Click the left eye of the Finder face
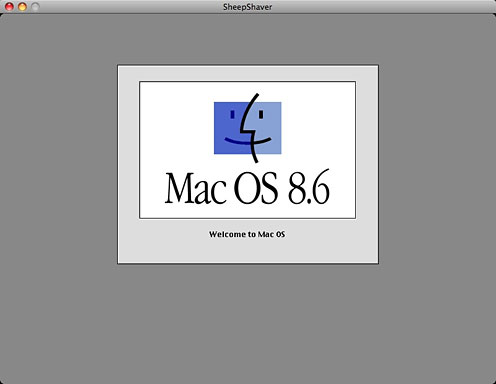The image size is (496, 384). (x=232, y=114)
